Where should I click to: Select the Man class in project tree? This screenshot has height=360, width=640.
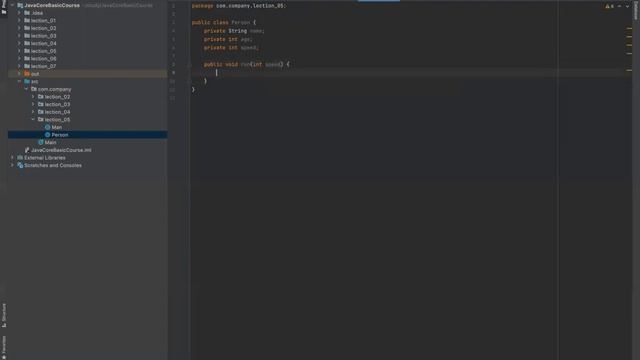pyautogui.click(x=57, y=127)
